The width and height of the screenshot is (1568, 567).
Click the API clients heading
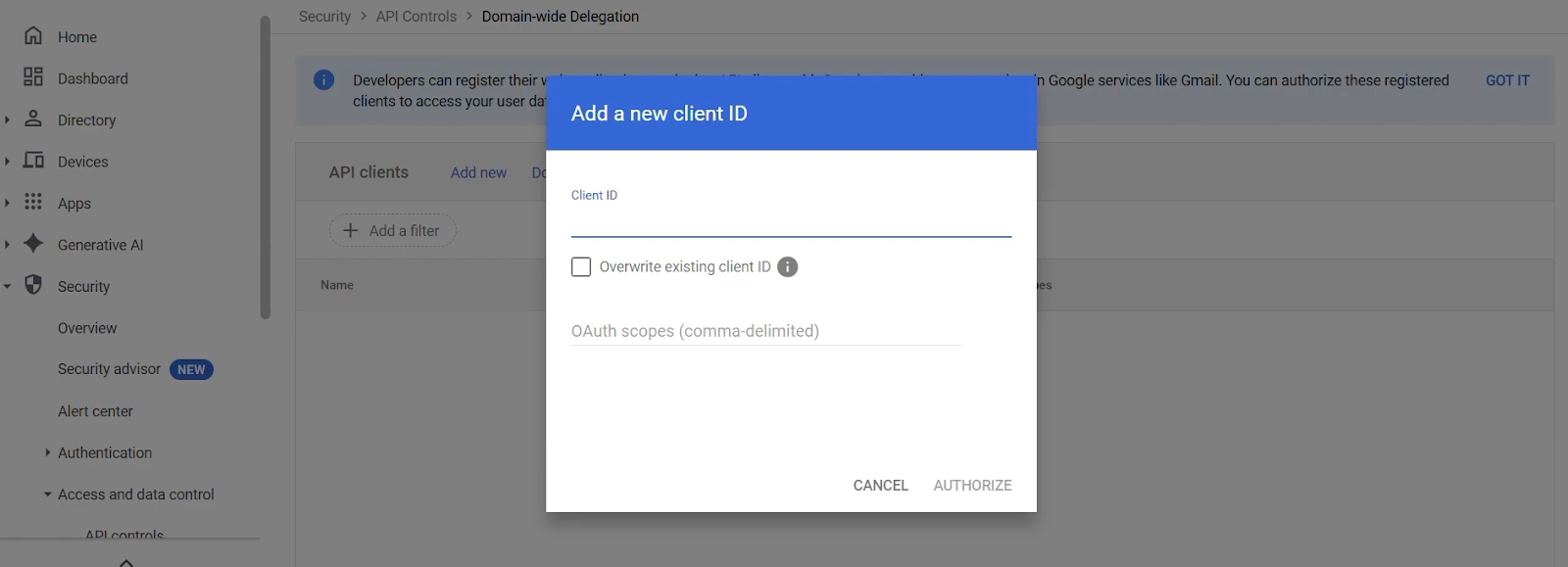tap(368, 172)
